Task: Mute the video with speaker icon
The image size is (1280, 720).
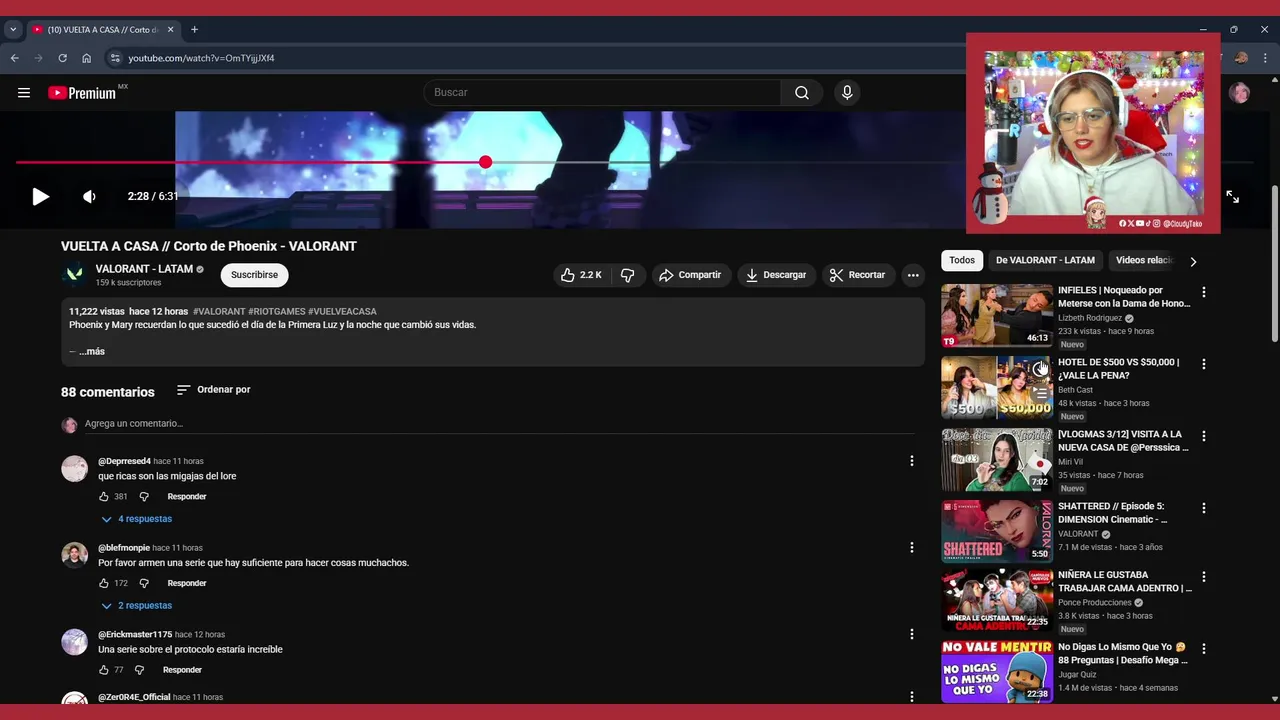Action: (89, 197)
